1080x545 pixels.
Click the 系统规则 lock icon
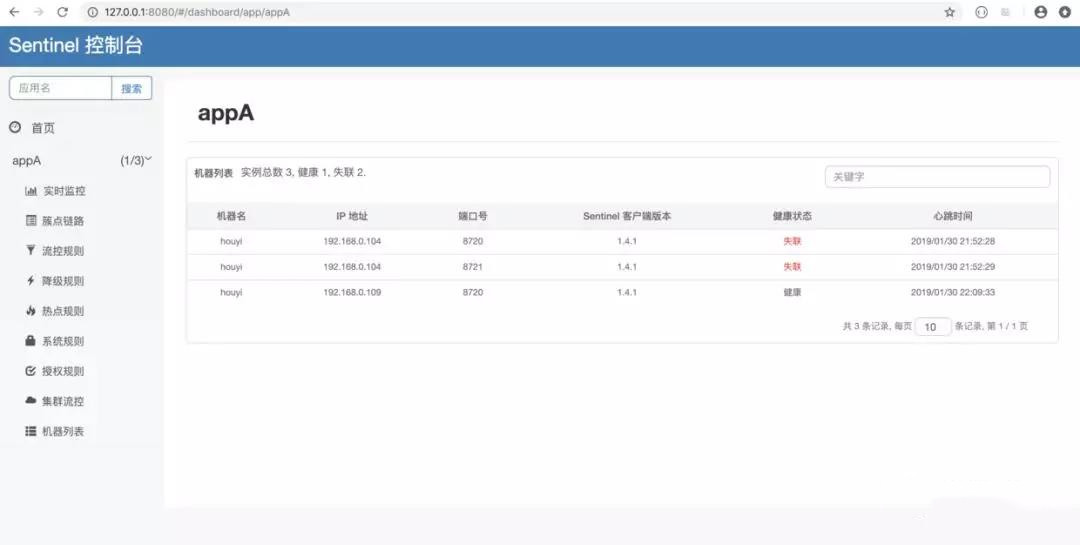tap(30, 340)
